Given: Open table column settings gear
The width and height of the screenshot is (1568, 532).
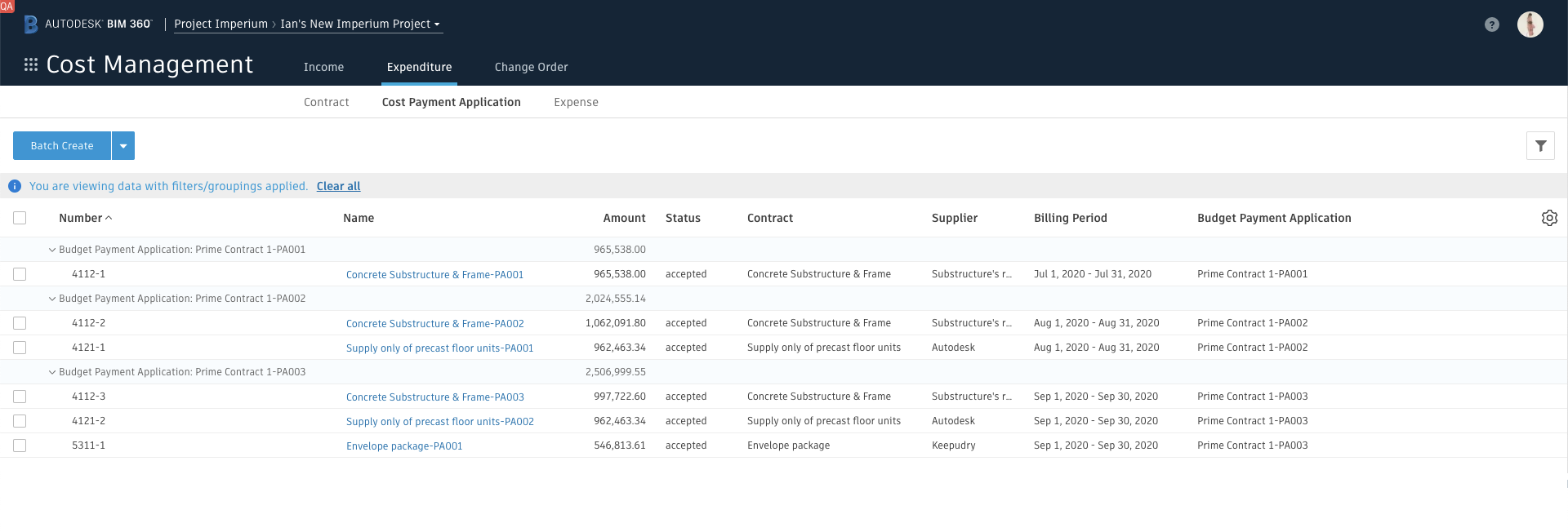Looking at the screenshot, I should 1549,218.
